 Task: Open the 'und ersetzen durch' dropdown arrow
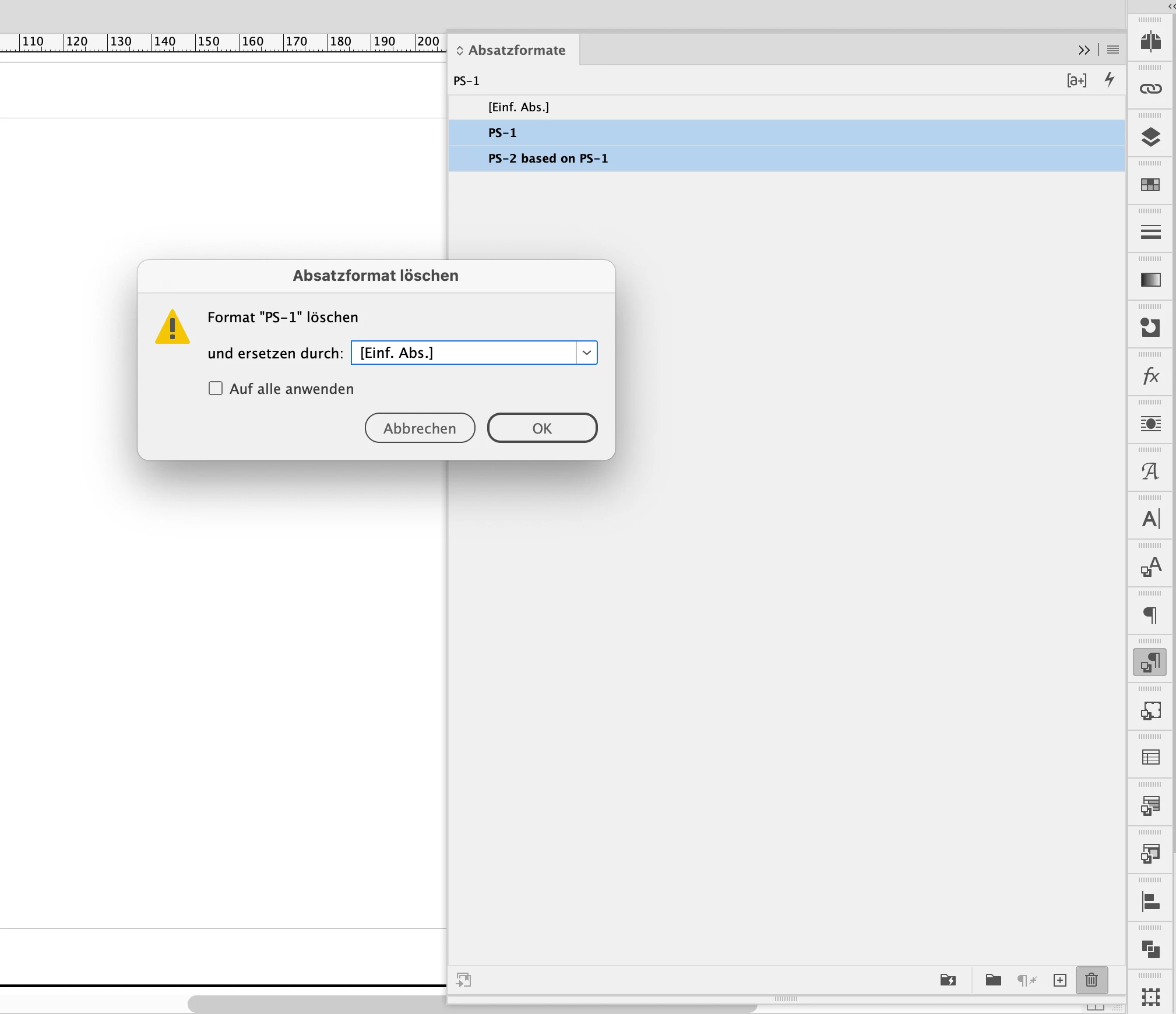click(586, 353)
